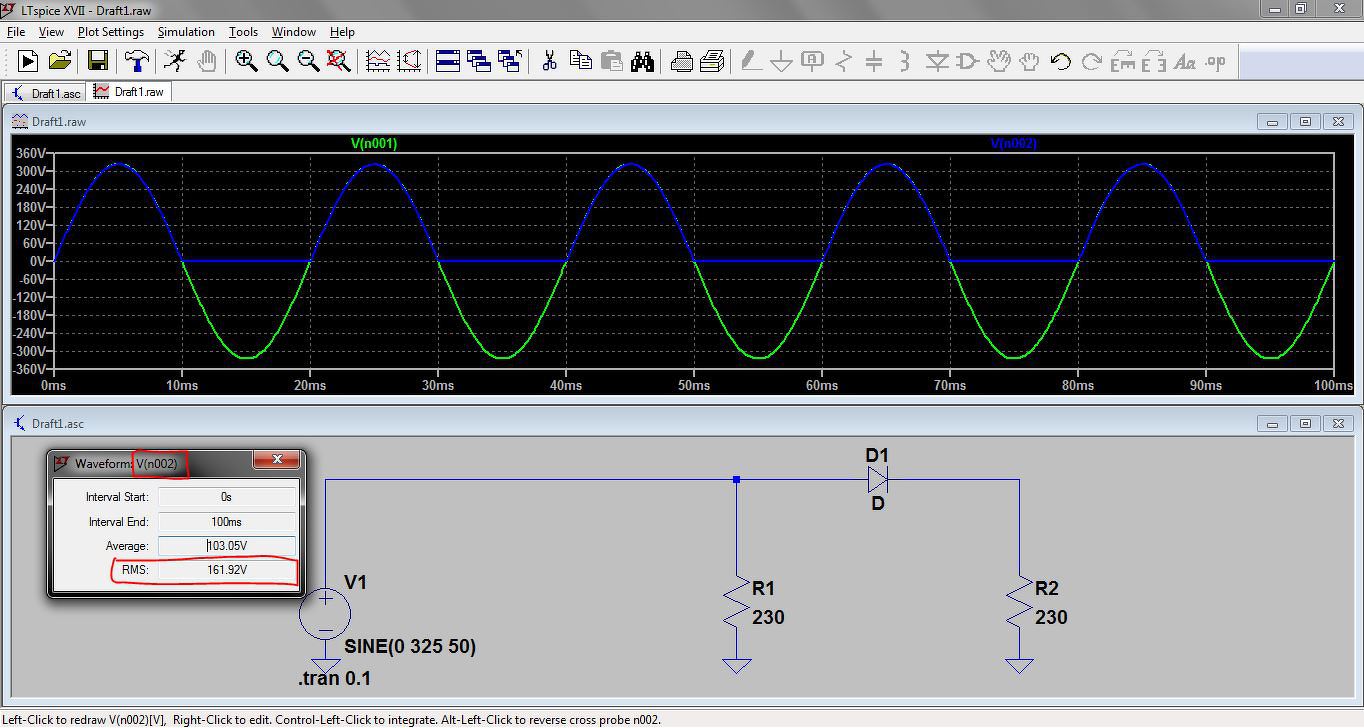This screenshot has height=728, width=1364.
Task: Select the Component gate tool in the toolbar
Action: [967, 62]
